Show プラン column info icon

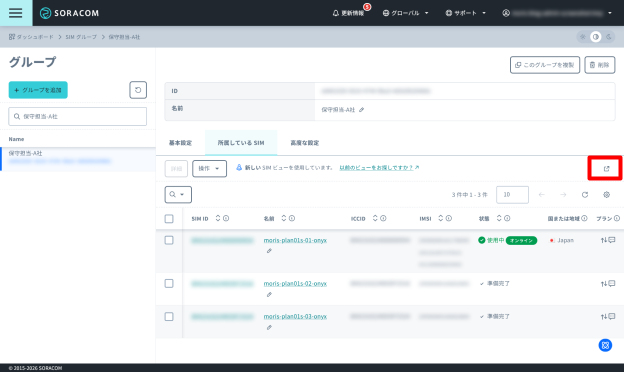617,218
